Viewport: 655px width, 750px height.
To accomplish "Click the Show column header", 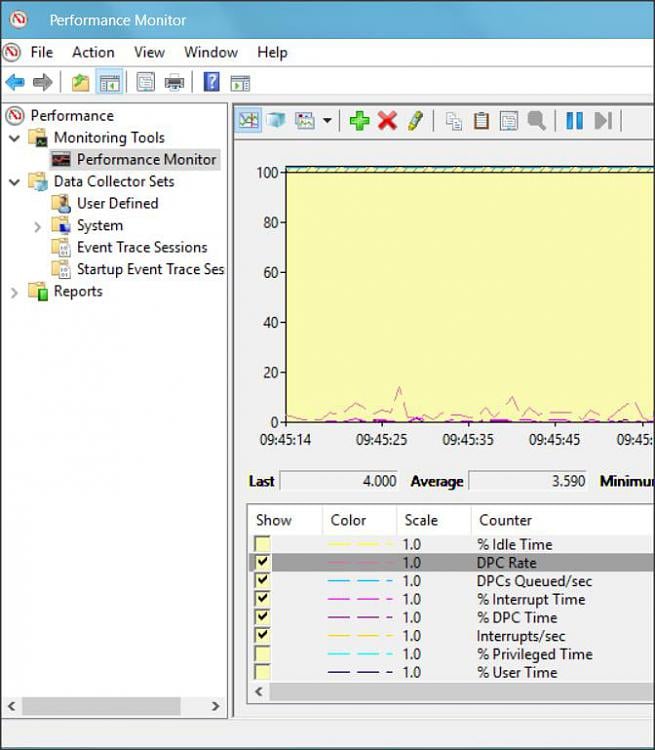I will (x=285, y=520).
